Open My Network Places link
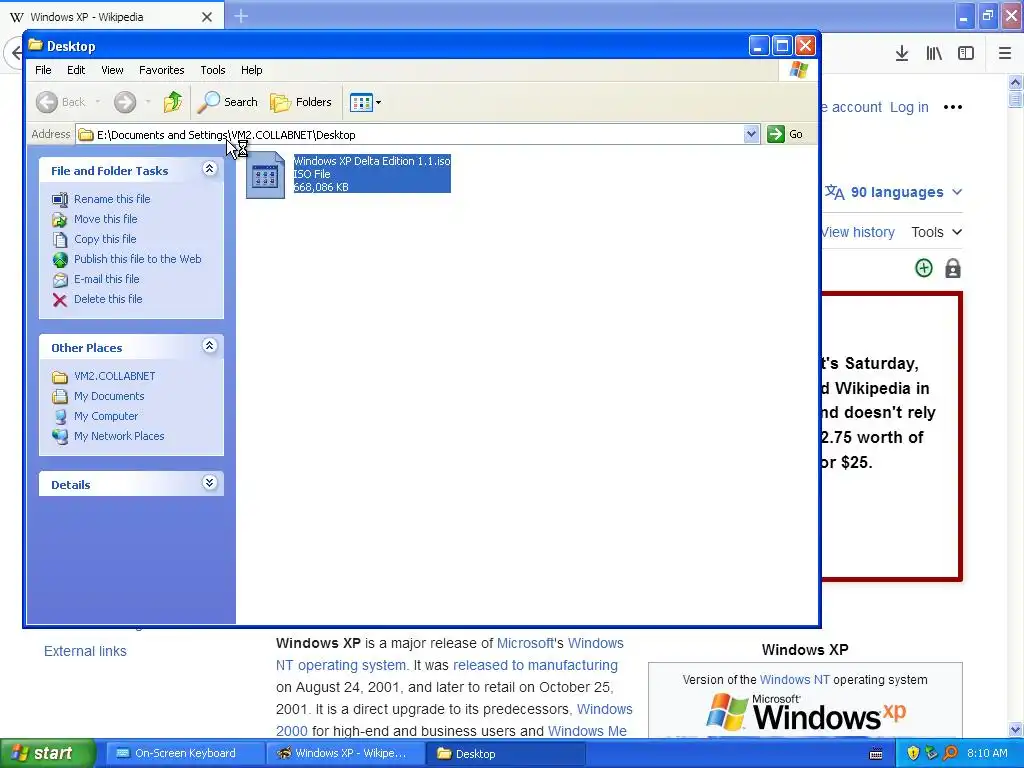Image resolution: width=1024 pixels, height=768 pixels. [x=119, y=436]
